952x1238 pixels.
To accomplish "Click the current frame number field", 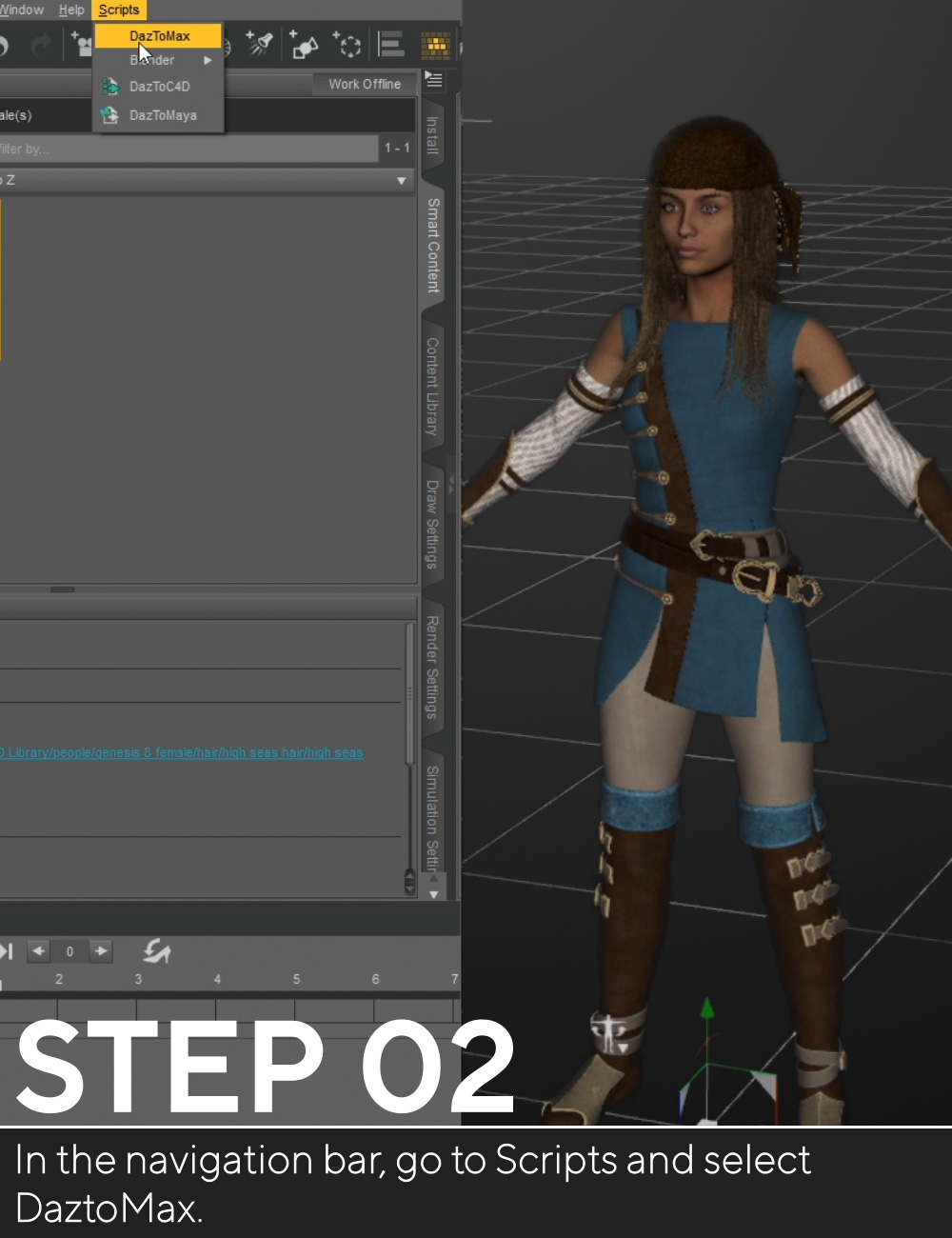I will coord(69,950).
